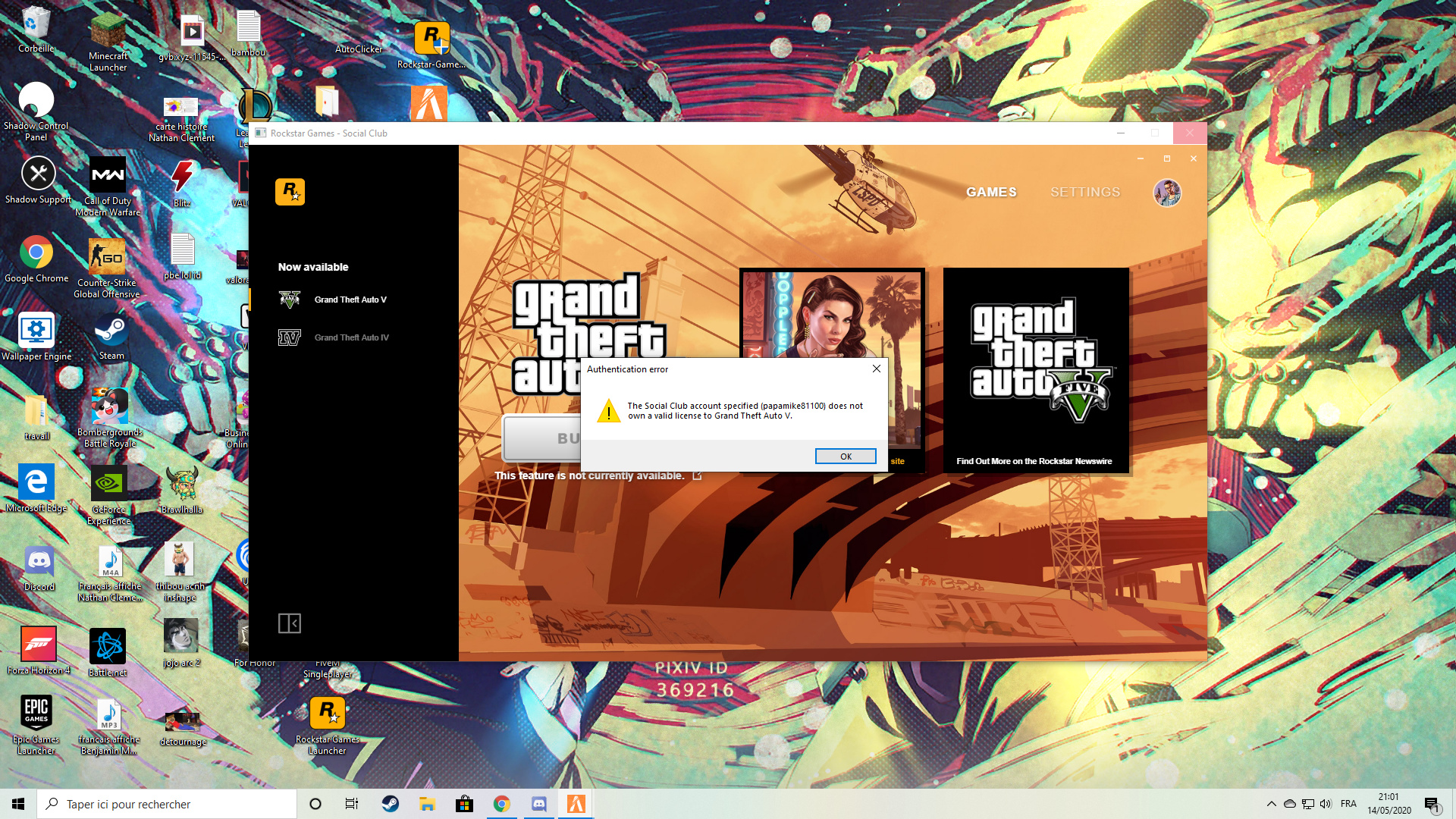Open Battle.net desktop icon
1456x819 pixels.
pyautogui.click(x=108, y=652)
